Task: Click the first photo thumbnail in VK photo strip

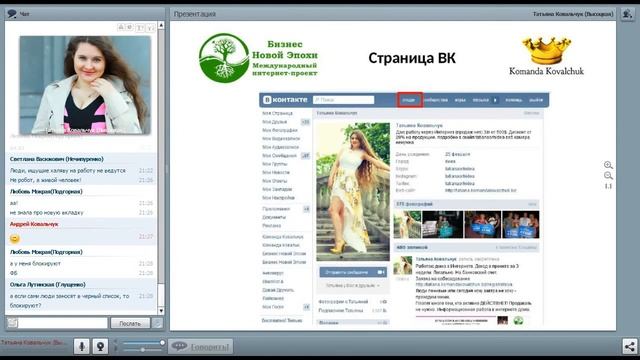Action: click(407, 224)
